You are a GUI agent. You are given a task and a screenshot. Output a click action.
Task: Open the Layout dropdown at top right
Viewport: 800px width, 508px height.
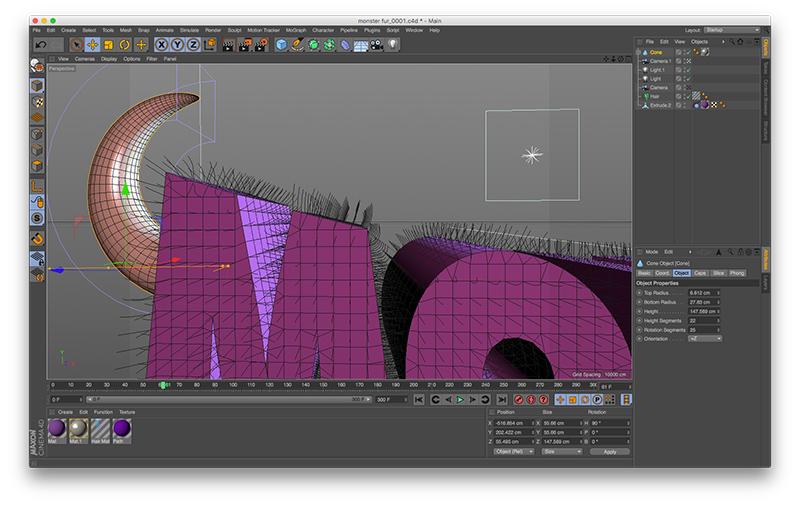[x=734, y=30]
